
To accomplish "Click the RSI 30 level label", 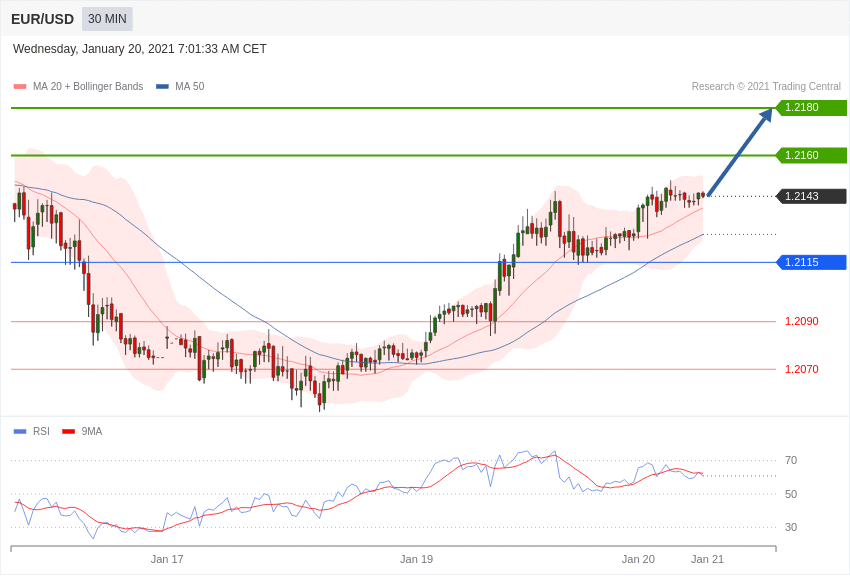I will click(791, 527).
